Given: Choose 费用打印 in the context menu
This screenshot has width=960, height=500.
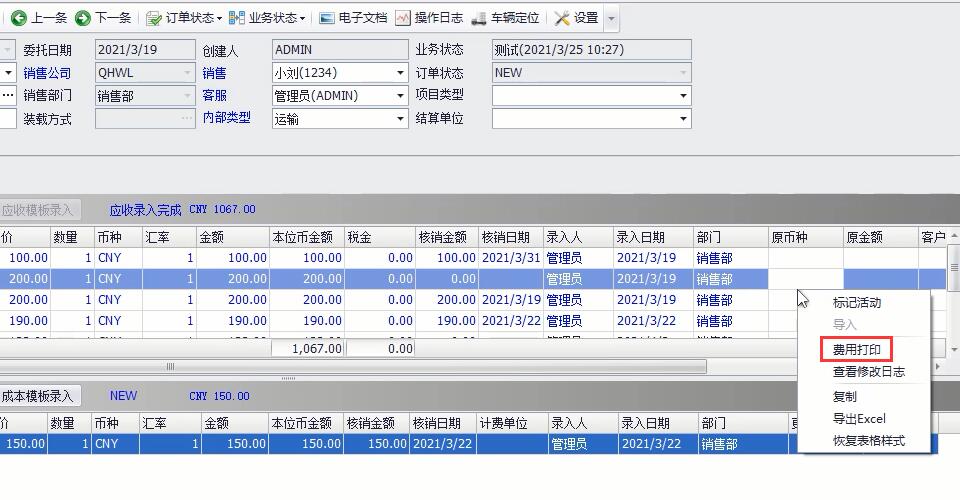Looking at the screenshot, I should (856, 350).
